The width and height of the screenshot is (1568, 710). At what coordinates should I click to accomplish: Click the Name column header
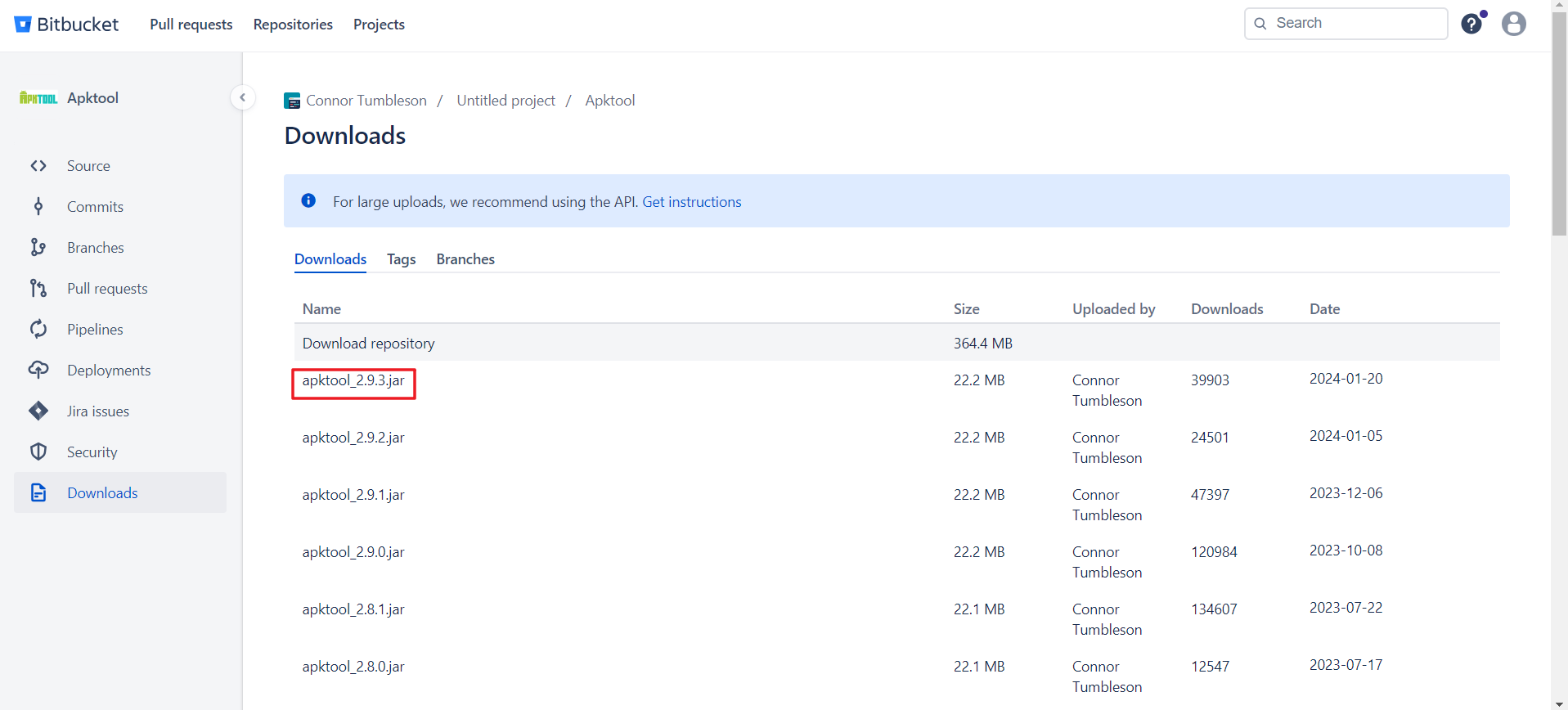[x=321, y=309]
